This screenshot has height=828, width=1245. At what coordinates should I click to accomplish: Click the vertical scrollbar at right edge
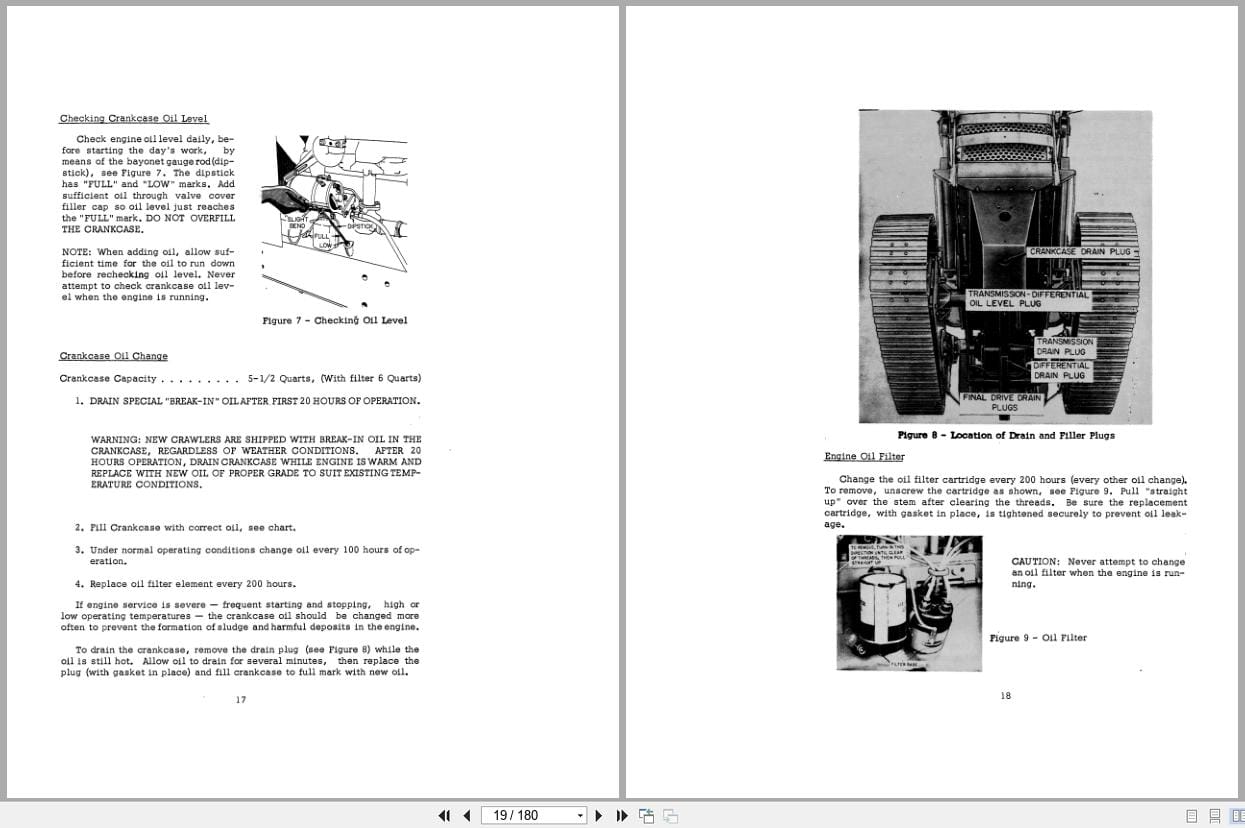tap(1241, 400)
